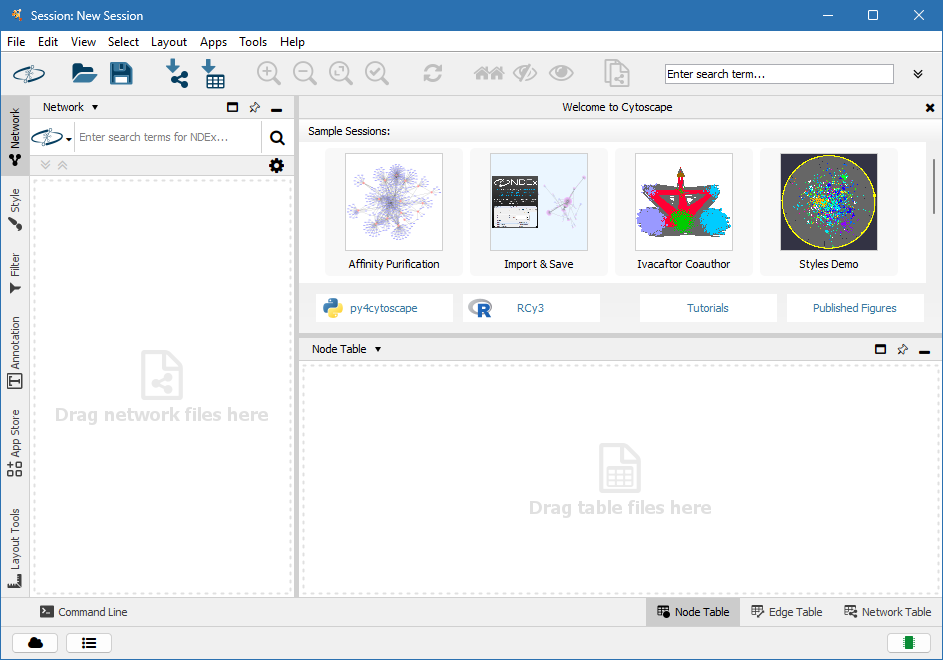Switch to the Filter side tab

click(15, 273)
